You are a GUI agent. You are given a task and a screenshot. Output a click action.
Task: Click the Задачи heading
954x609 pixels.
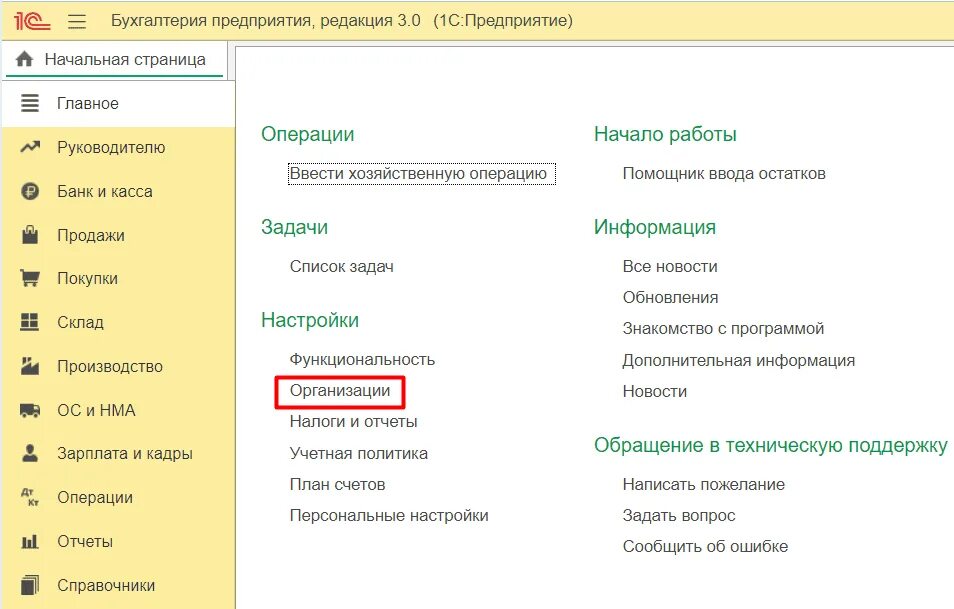(294, 228)
